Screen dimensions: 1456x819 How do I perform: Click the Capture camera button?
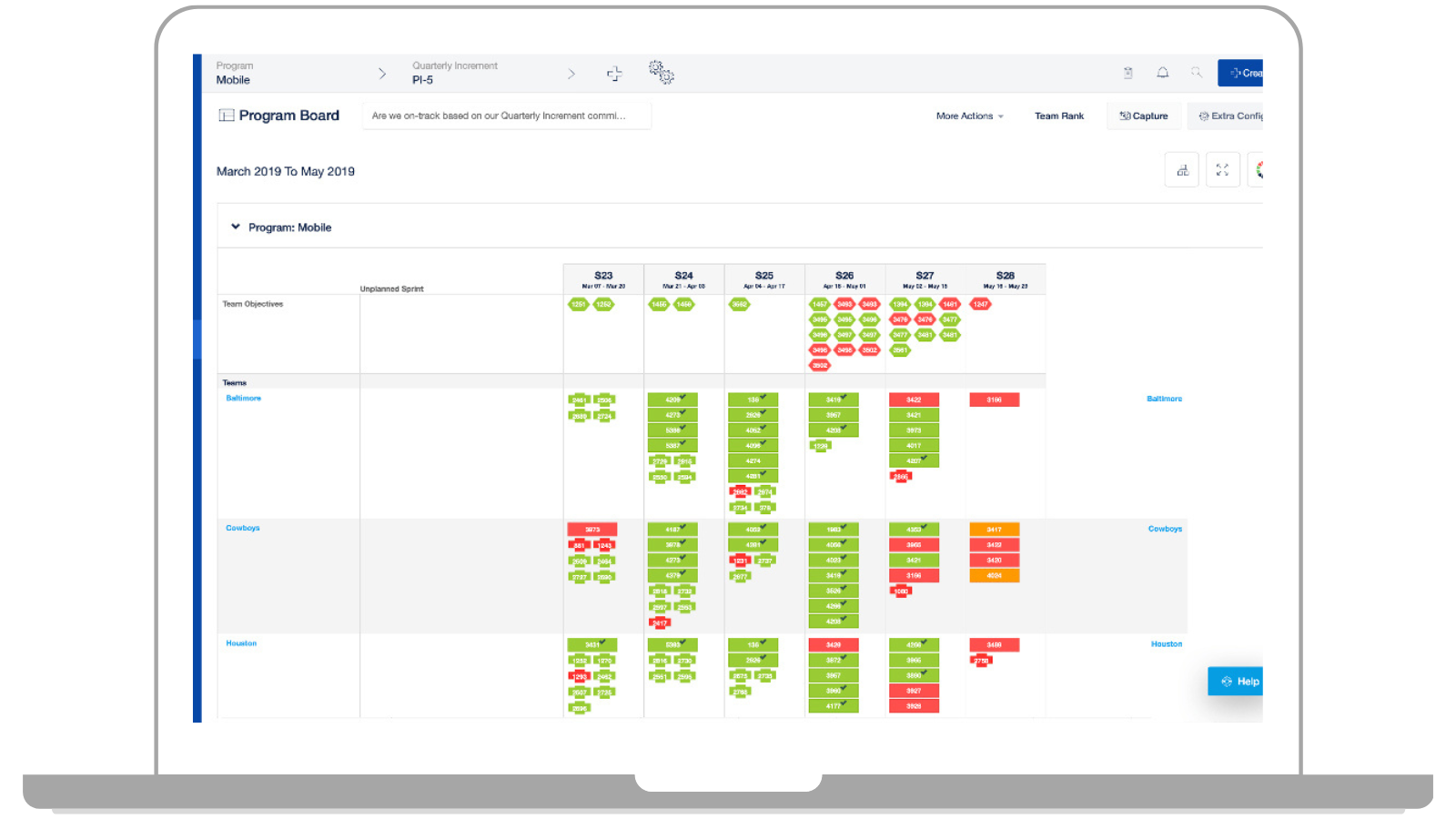click(x=1144, y=116)
